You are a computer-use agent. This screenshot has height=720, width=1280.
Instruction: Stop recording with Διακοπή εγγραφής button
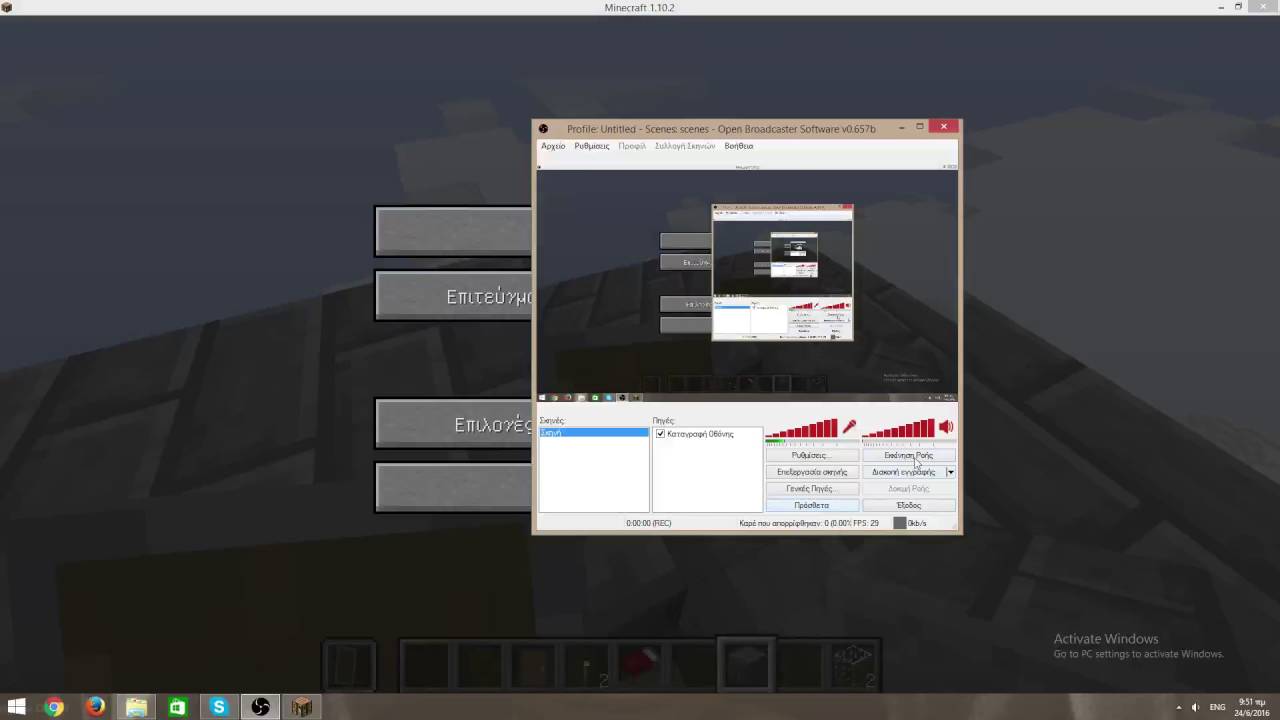(903, 472)
